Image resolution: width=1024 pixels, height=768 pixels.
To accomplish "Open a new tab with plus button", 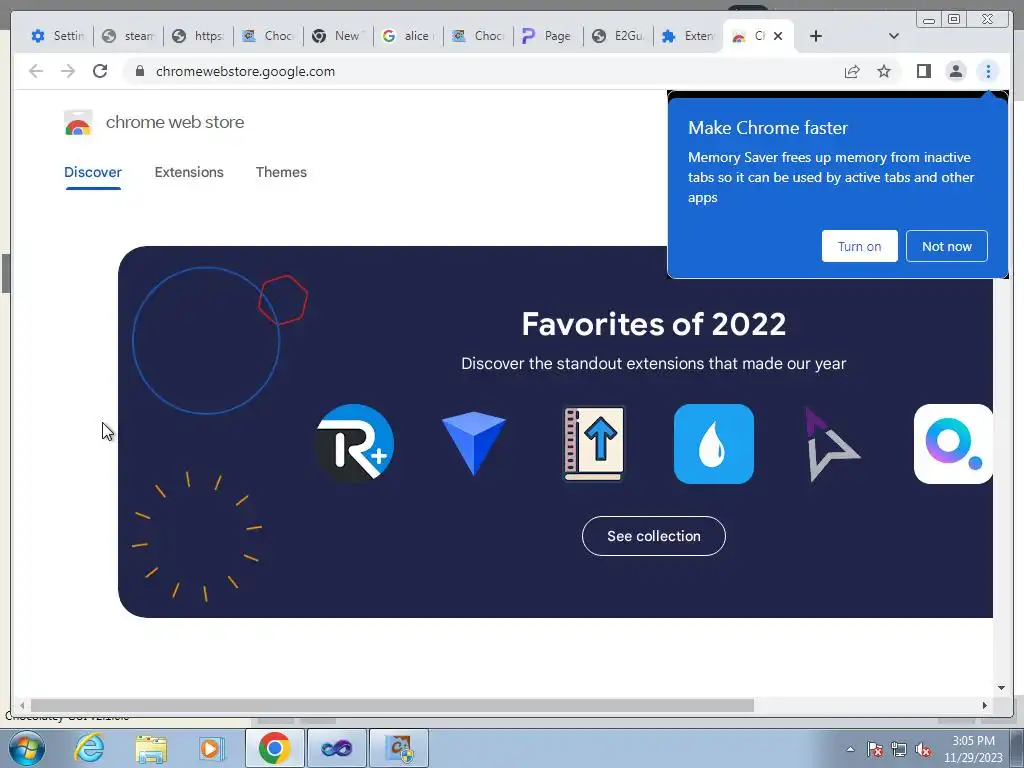I will [x=816, y=36].
